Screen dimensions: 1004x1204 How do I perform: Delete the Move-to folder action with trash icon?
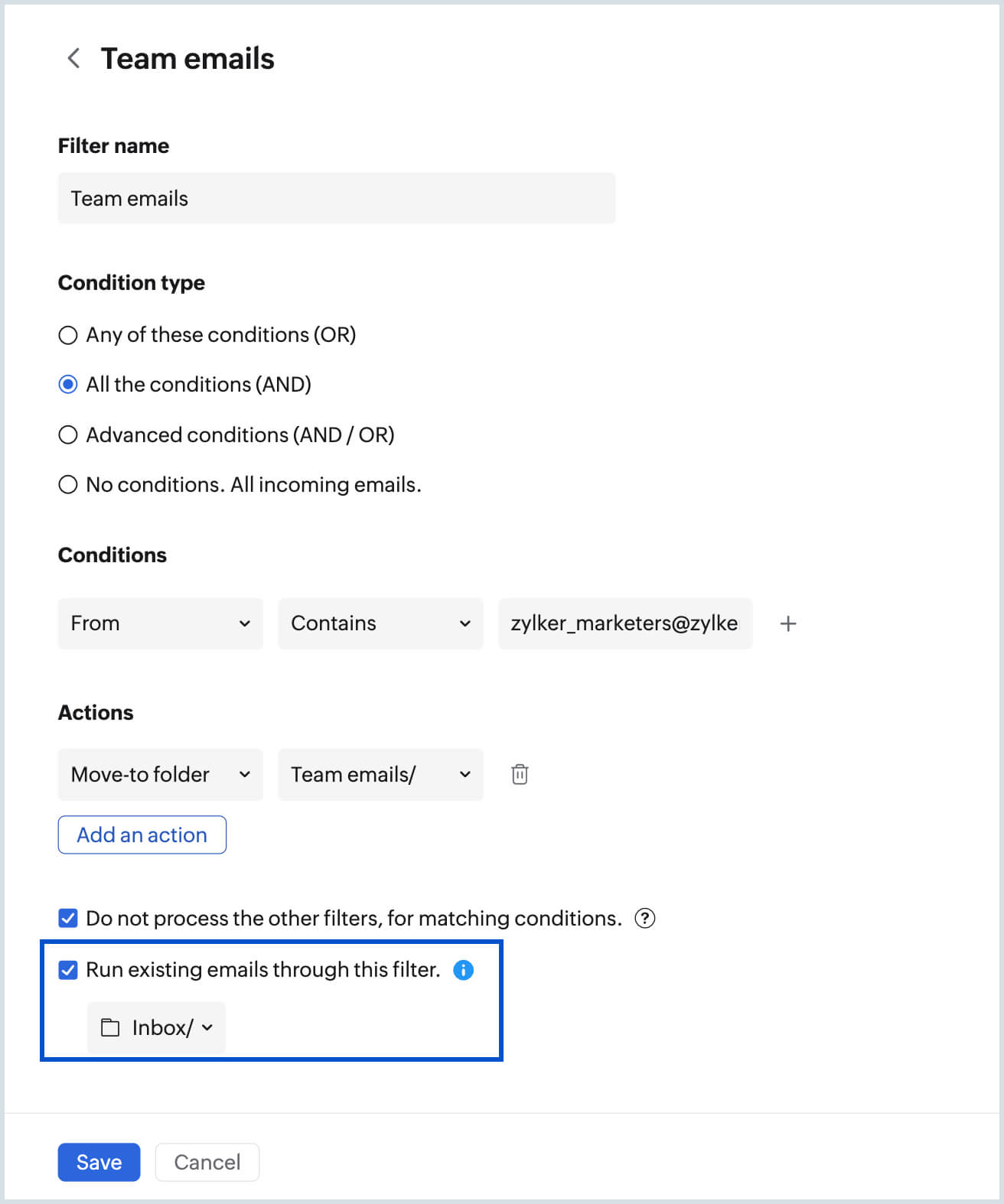pos(520,774)
